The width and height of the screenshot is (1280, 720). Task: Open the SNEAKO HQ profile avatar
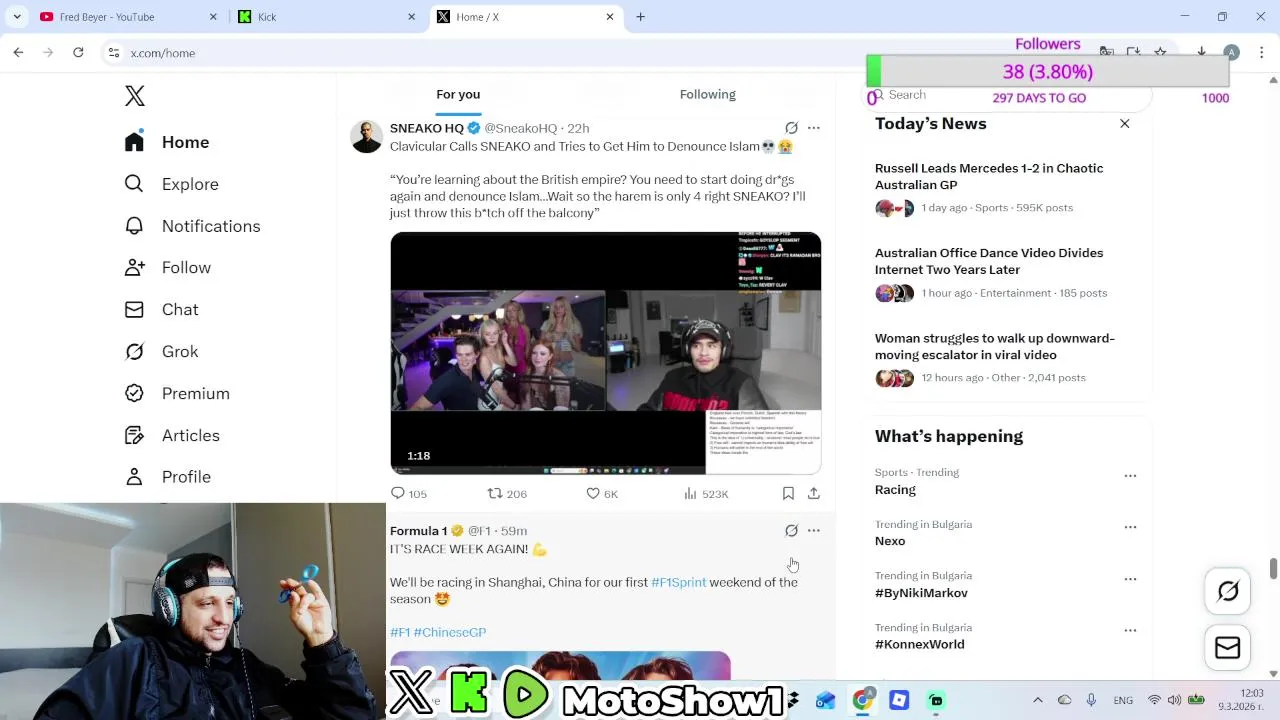[x=366, y=137]
